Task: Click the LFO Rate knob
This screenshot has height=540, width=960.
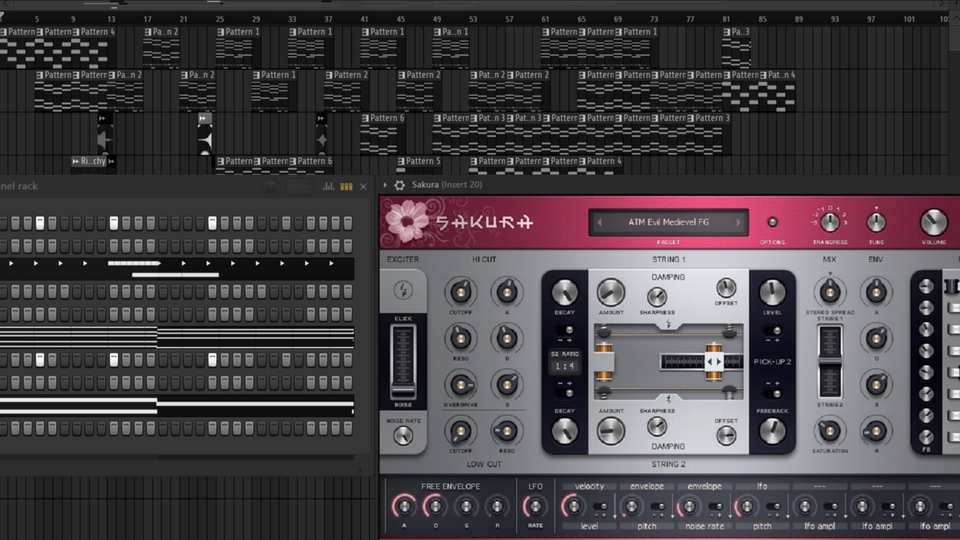Action: pos(535,507)
